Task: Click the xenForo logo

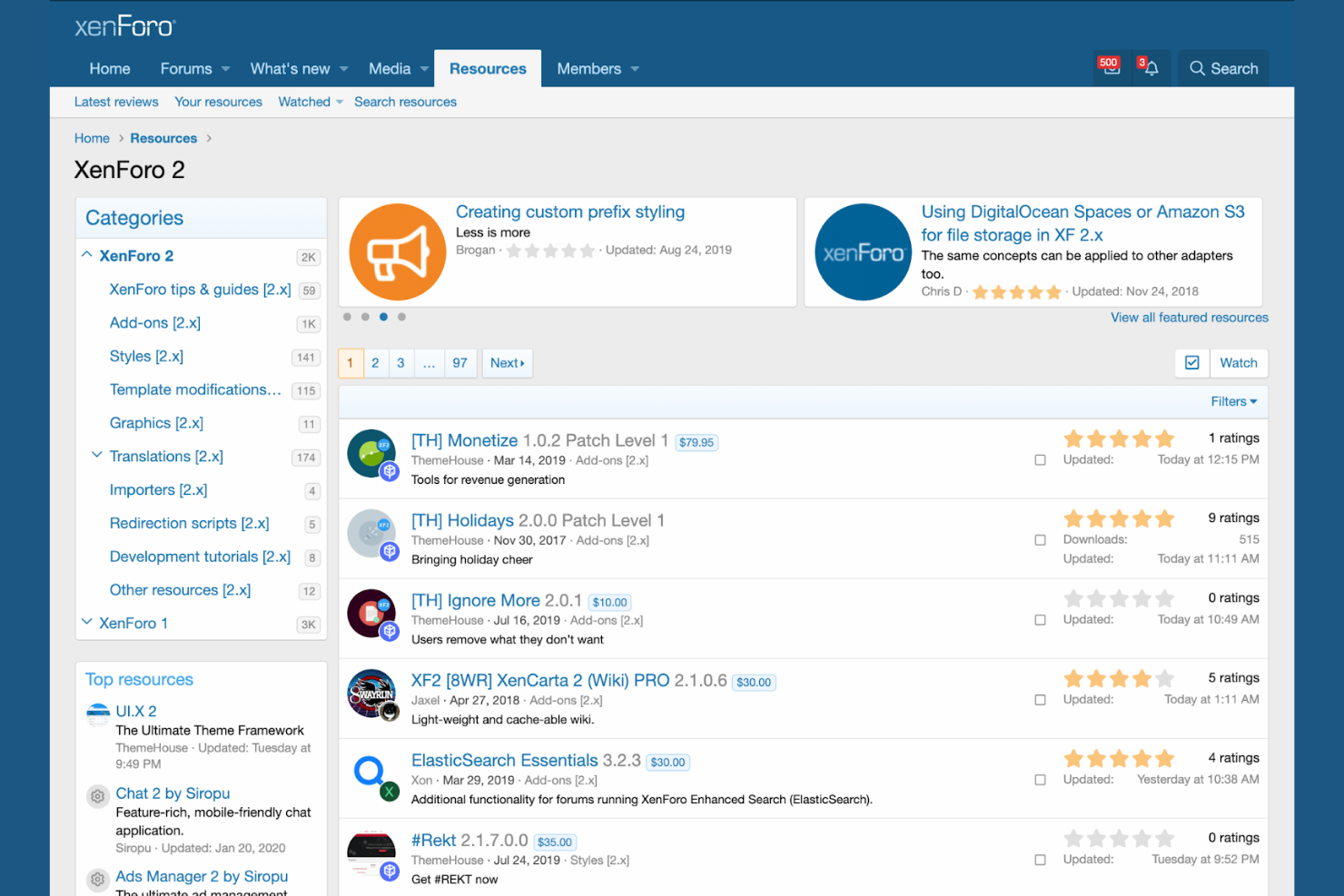Action: [x=124, y=26]
